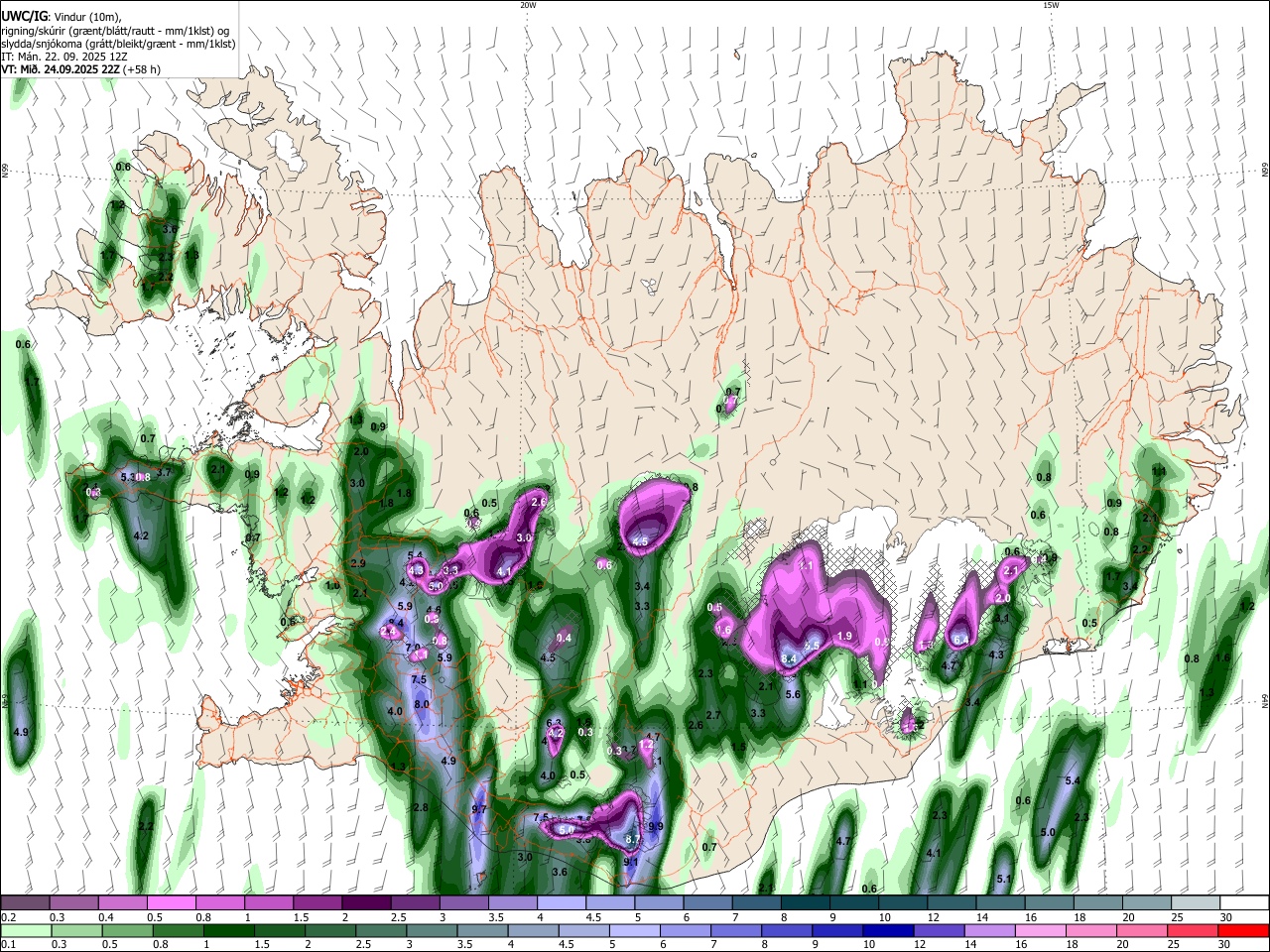1270x952 pixels.
Task: Select the 'rigning/skúrir' legend description line
Action: coord(116,31)
